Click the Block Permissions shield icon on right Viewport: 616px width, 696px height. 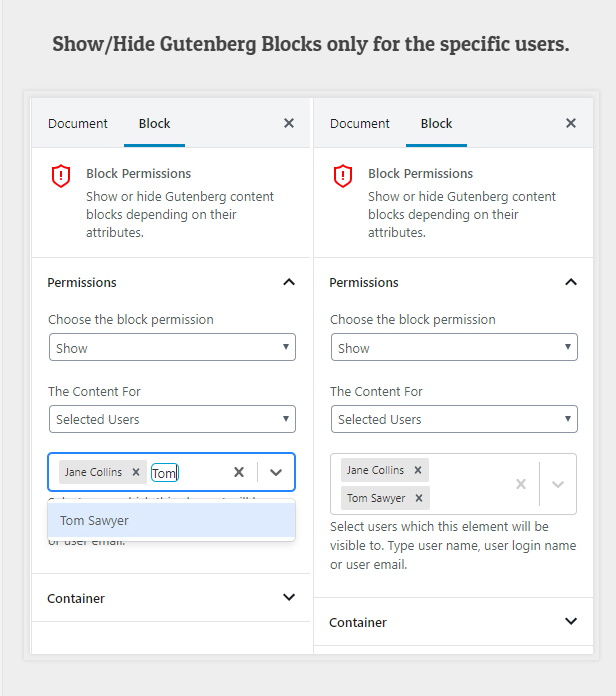[x=343, y=176]
